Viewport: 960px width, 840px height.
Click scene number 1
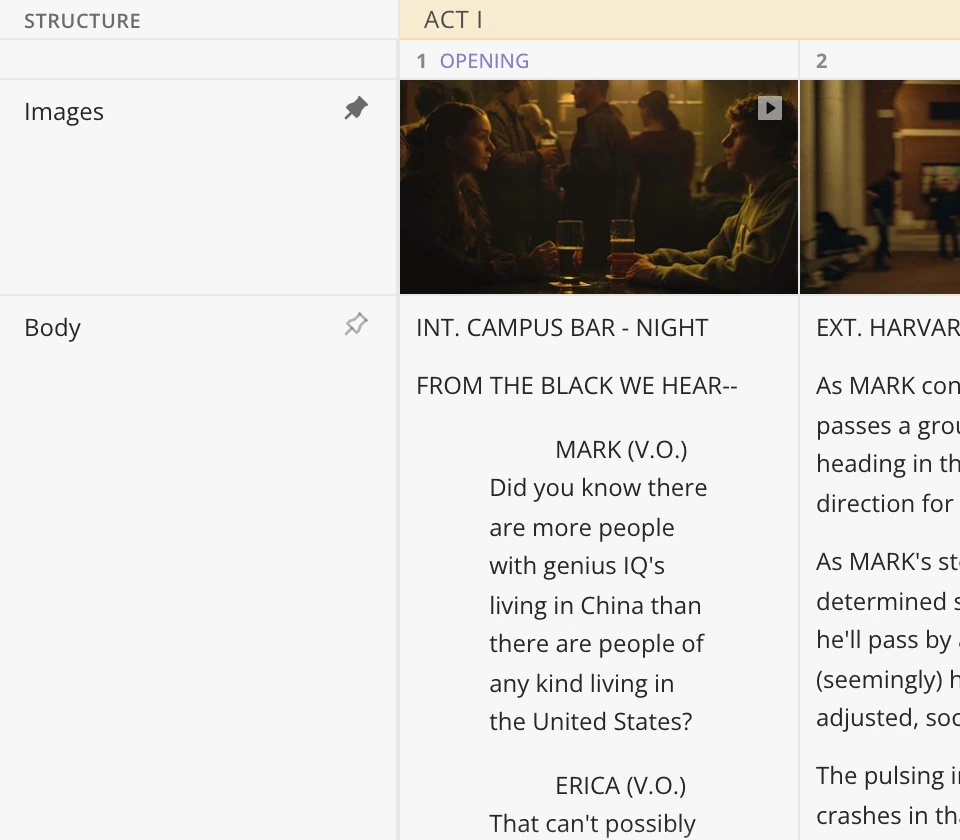coord(421,61)
